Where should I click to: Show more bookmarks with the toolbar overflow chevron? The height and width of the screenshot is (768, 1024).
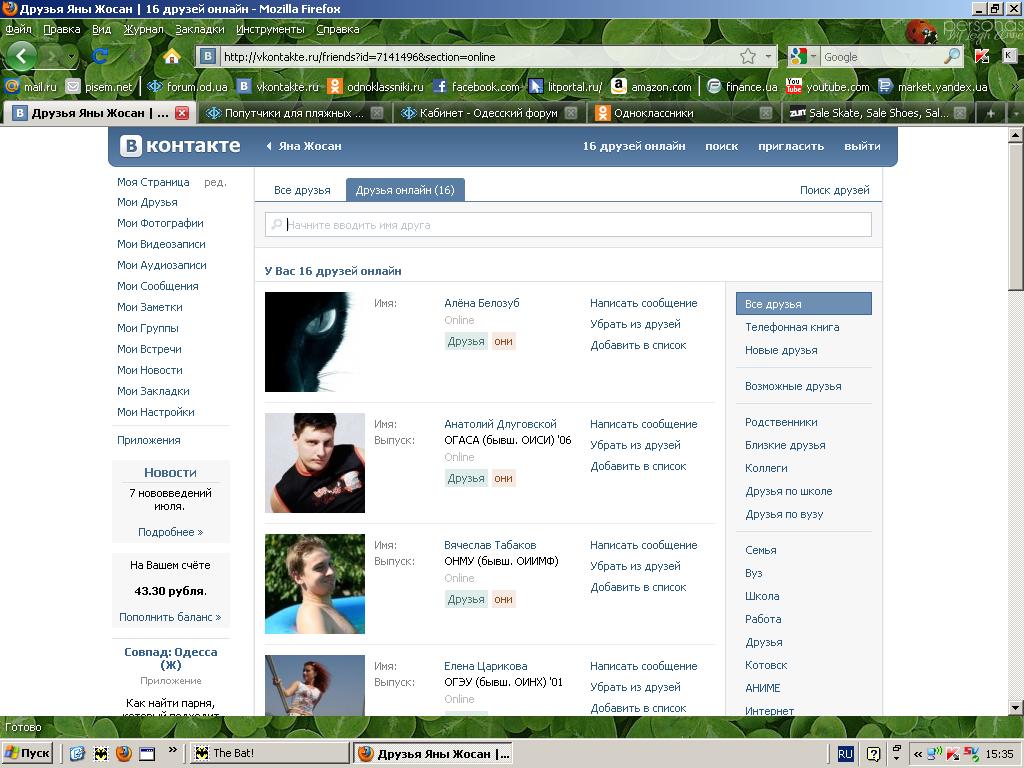pos(1016,86)
